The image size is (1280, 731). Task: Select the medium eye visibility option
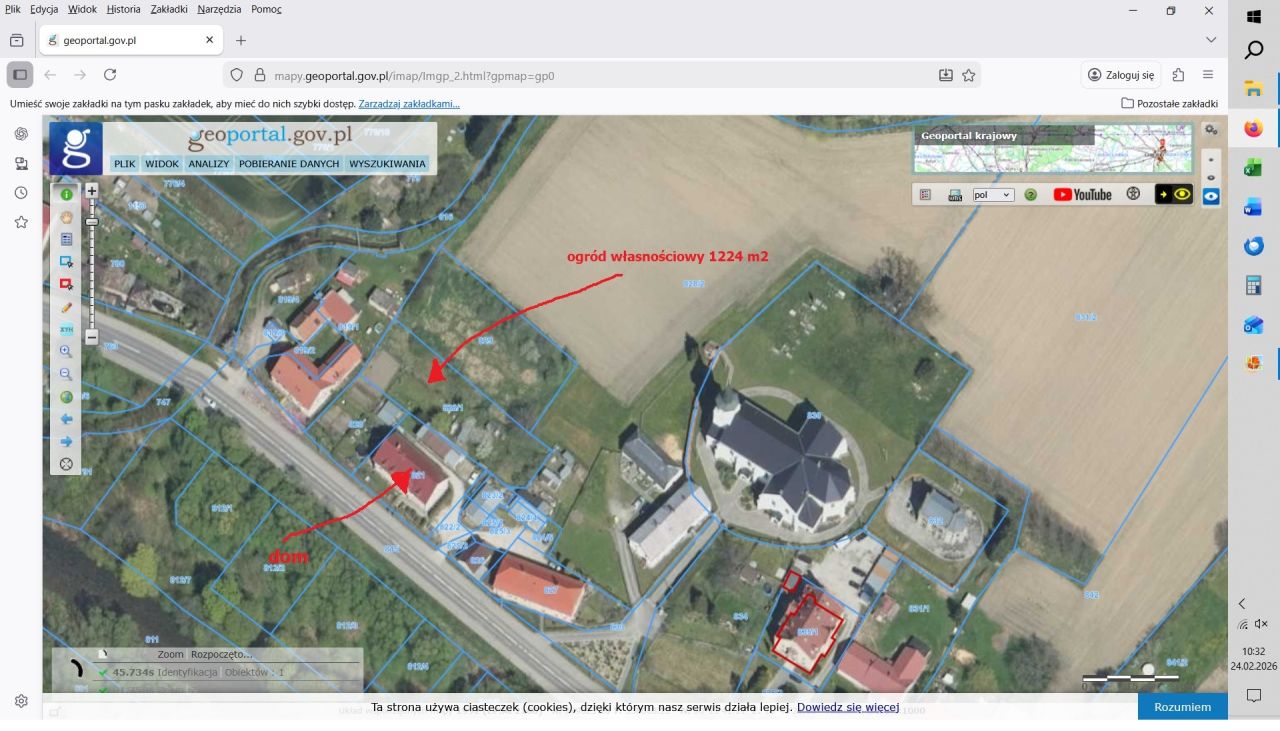tap(1211, 178)
